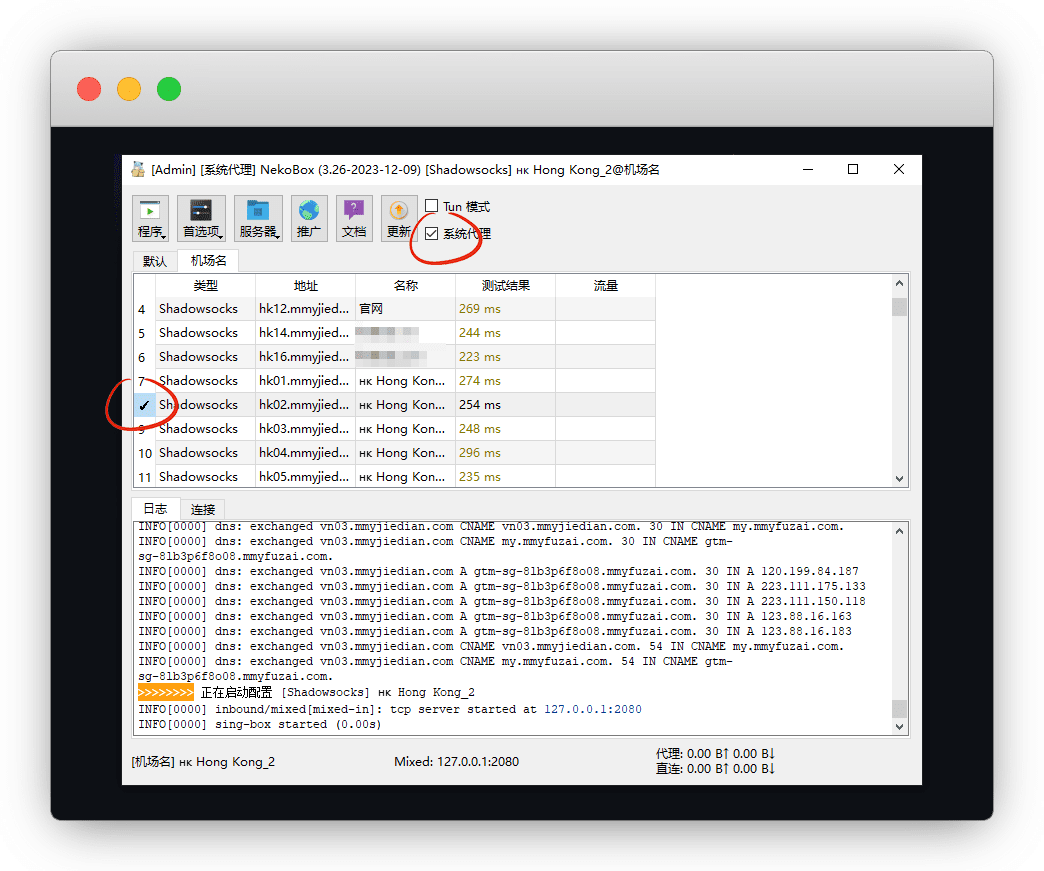Switch to the 默认 group tab
1044x871 pixels.
coord(155,261)
